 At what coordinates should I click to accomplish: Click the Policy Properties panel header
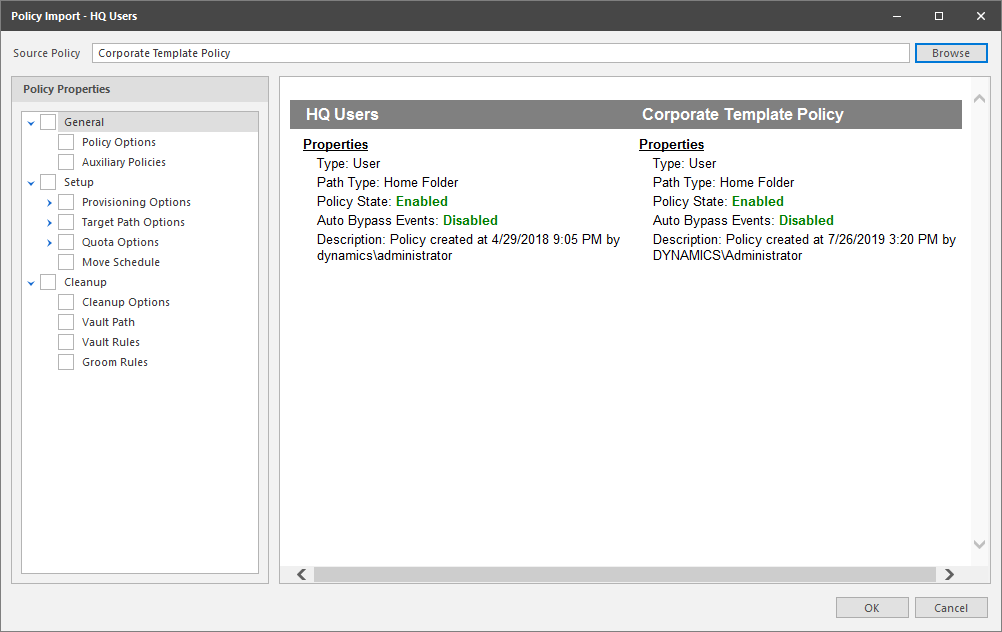click(x=140, y=89)
